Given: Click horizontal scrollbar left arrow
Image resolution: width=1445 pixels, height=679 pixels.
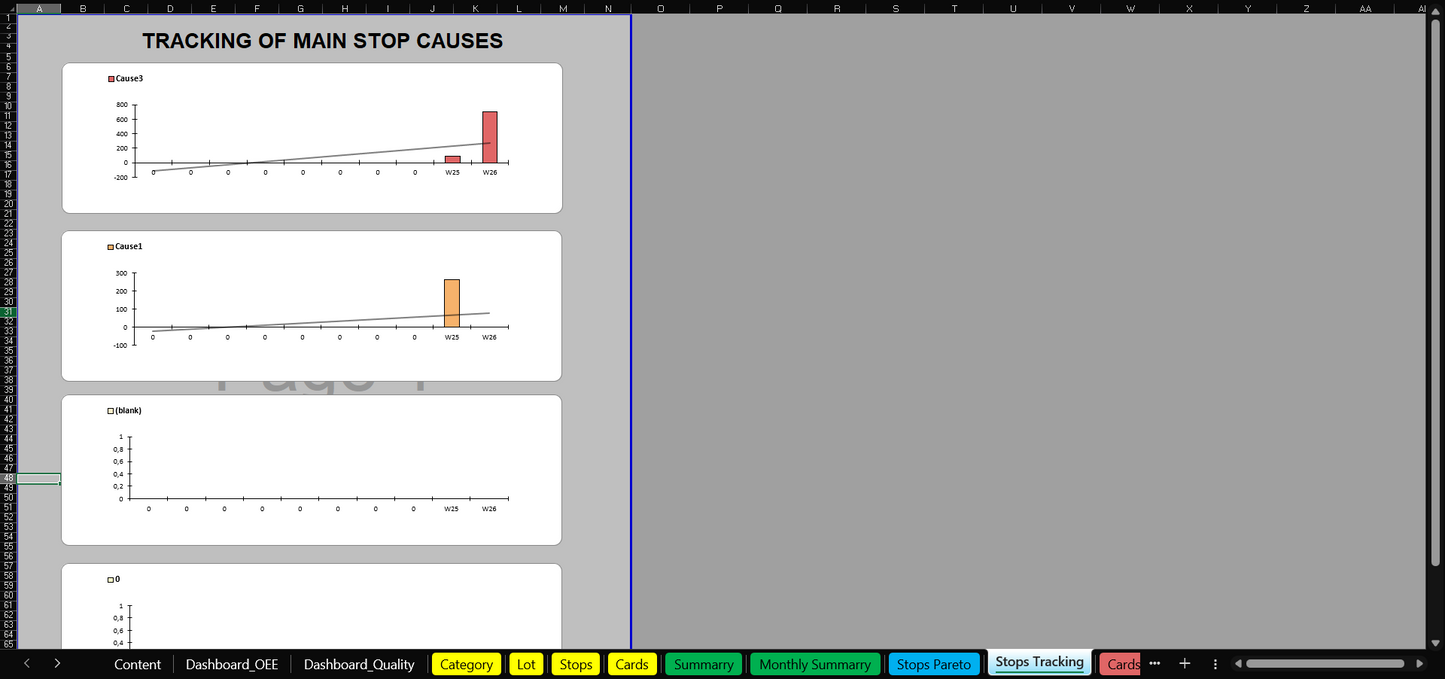Looking at the screenshot, I should pyautogui.click(x=1238, y=664).
